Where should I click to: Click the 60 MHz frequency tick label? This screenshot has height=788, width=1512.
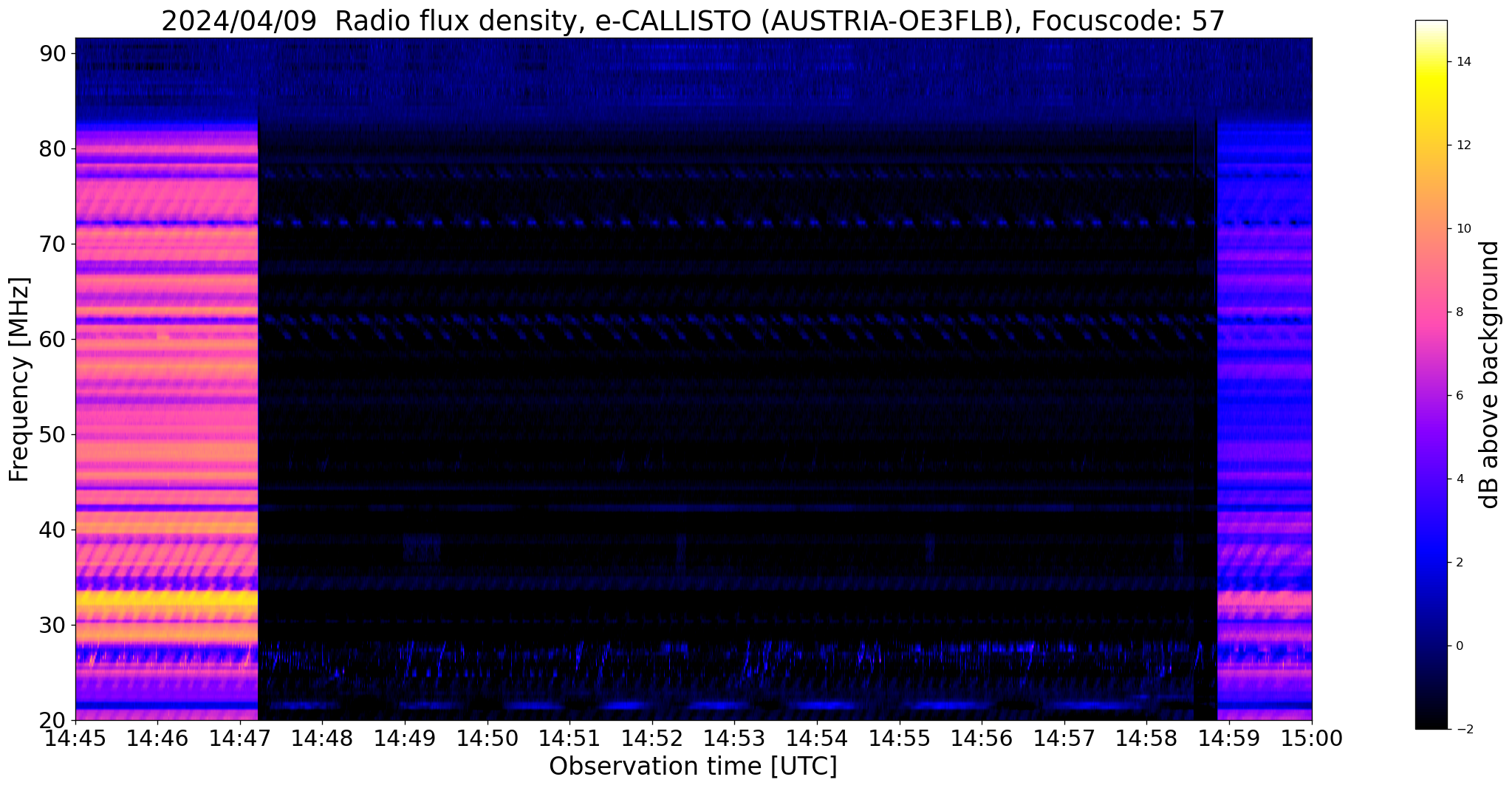coord(52,339)
